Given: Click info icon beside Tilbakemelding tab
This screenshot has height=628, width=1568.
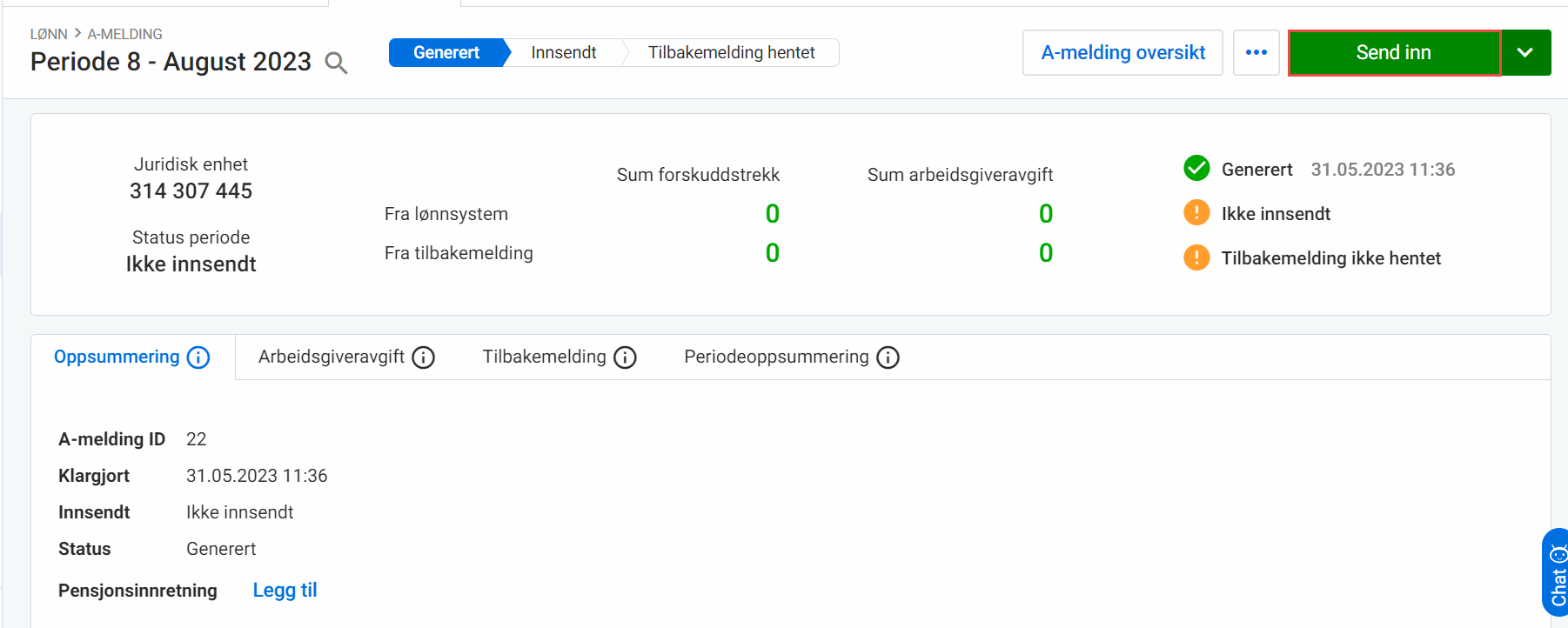Looking at the screenshot, I should 625,357.
